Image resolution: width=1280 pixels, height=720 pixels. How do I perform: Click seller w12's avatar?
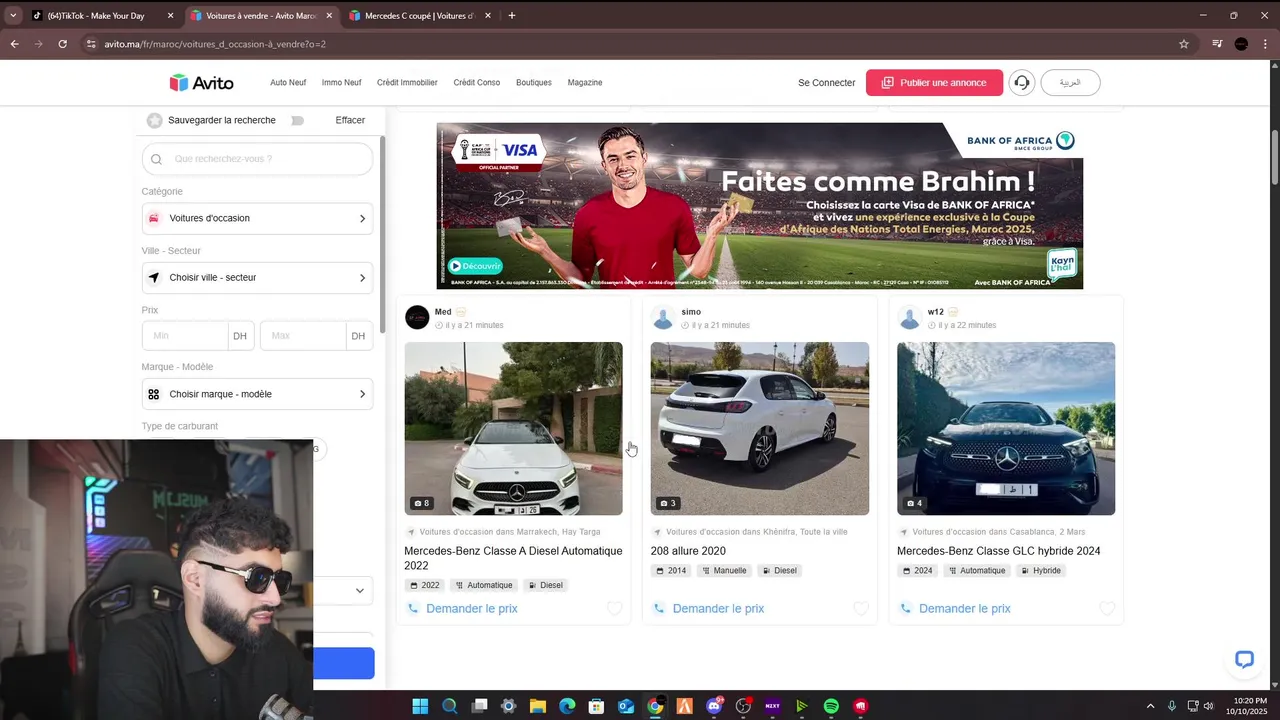point(909,318)
